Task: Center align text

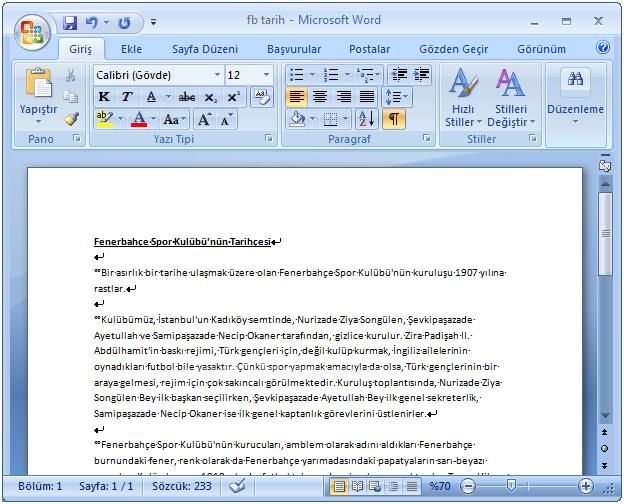Action: 320,97
